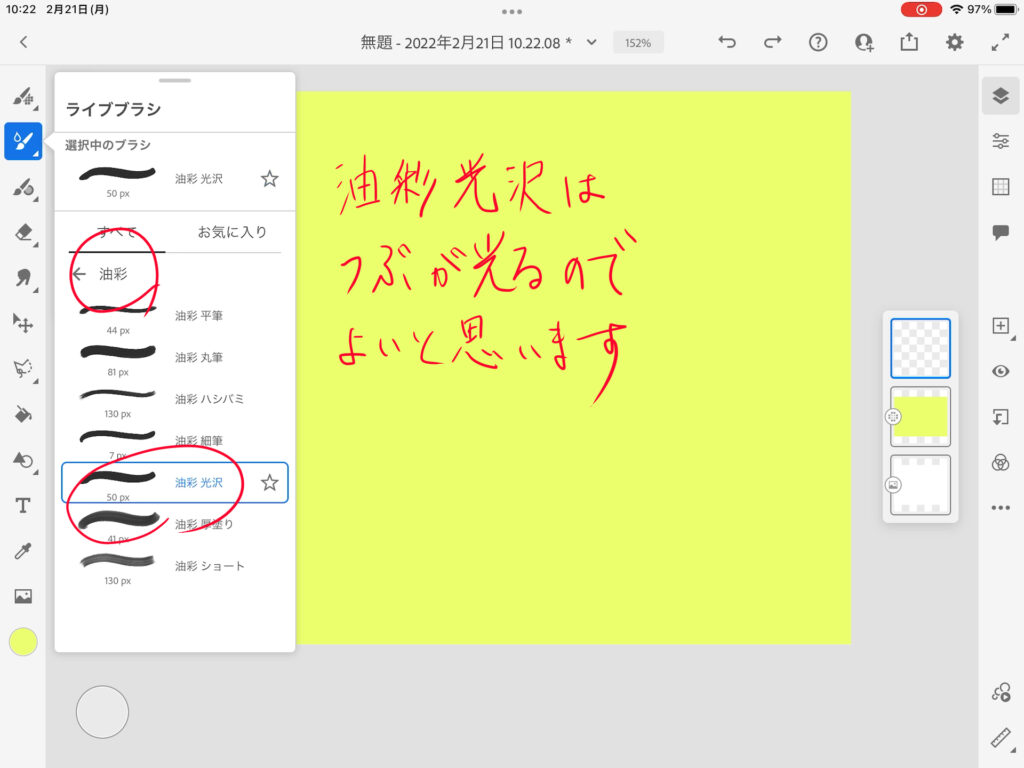
Task: Select the Transform move tool
Action: [x=23, y=323]
